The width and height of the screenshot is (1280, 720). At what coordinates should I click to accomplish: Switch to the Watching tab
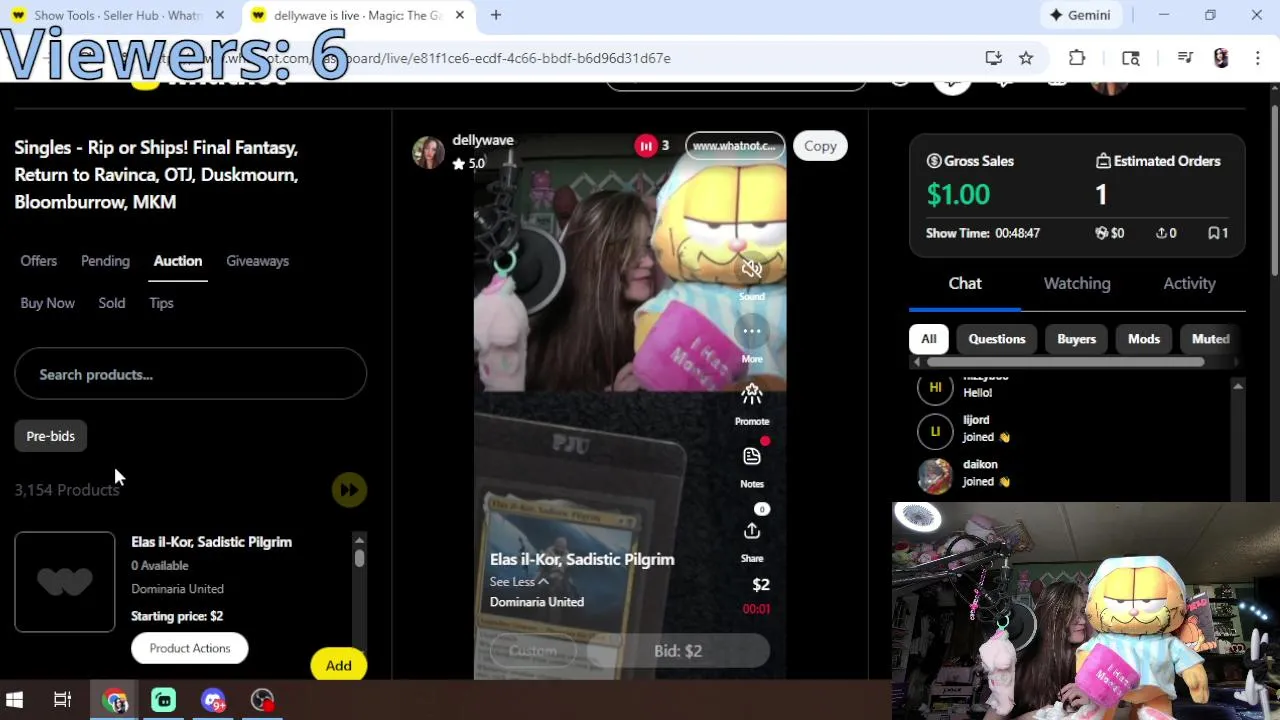pos(1077,283)
